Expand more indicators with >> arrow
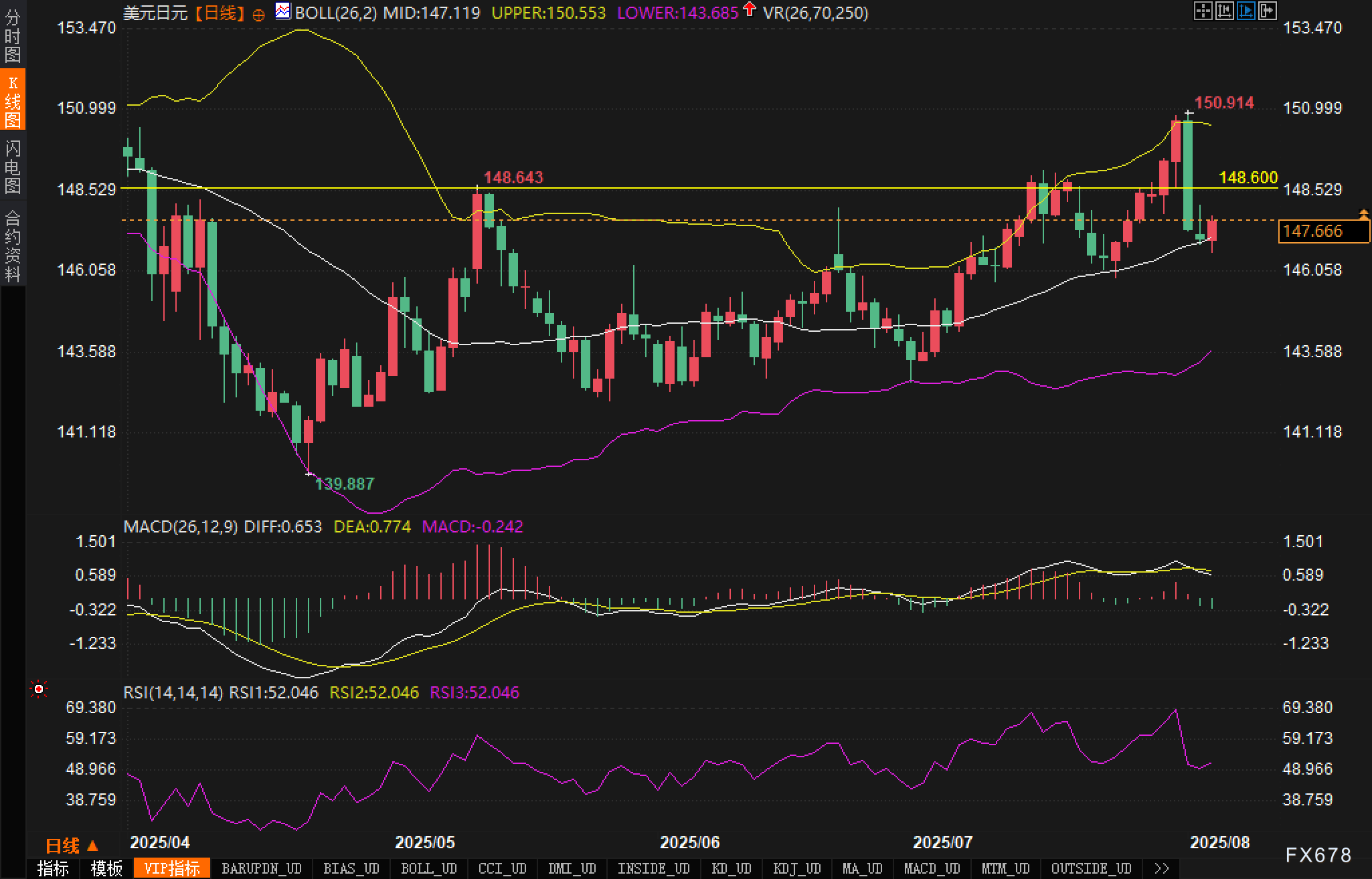The image size is (1372, 879). coord(1162,868)
